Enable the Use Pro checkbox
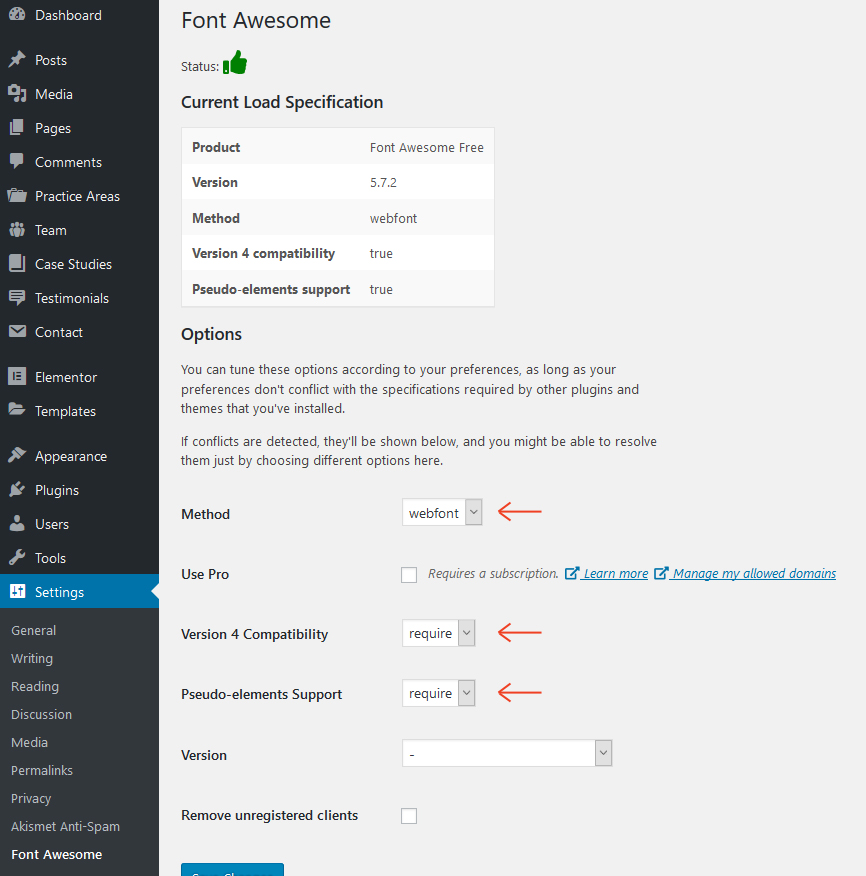Viewport: 866px width, 876px height. click(409, 575)
